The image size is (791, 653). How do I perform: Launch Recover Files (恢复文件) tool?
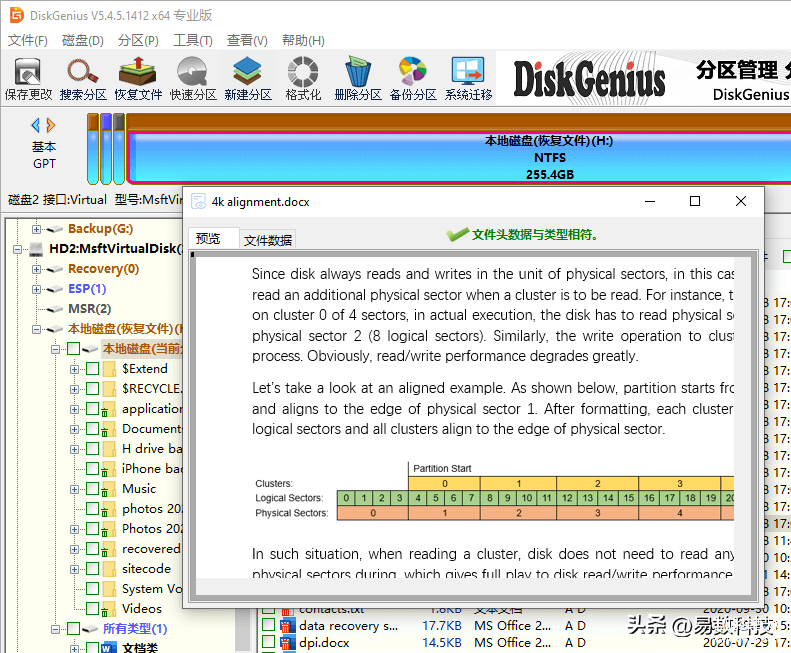pyautogui.click(x=138, y=79)
